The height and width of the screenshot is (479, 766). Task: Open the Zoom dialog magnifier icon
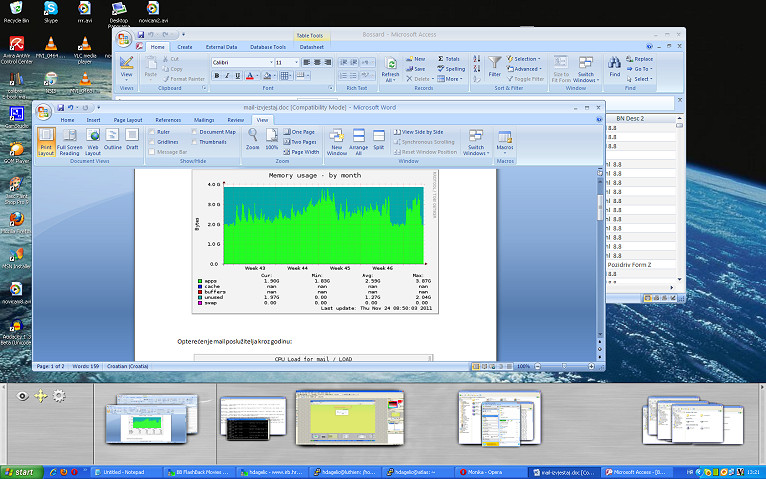tap(253, 136)
